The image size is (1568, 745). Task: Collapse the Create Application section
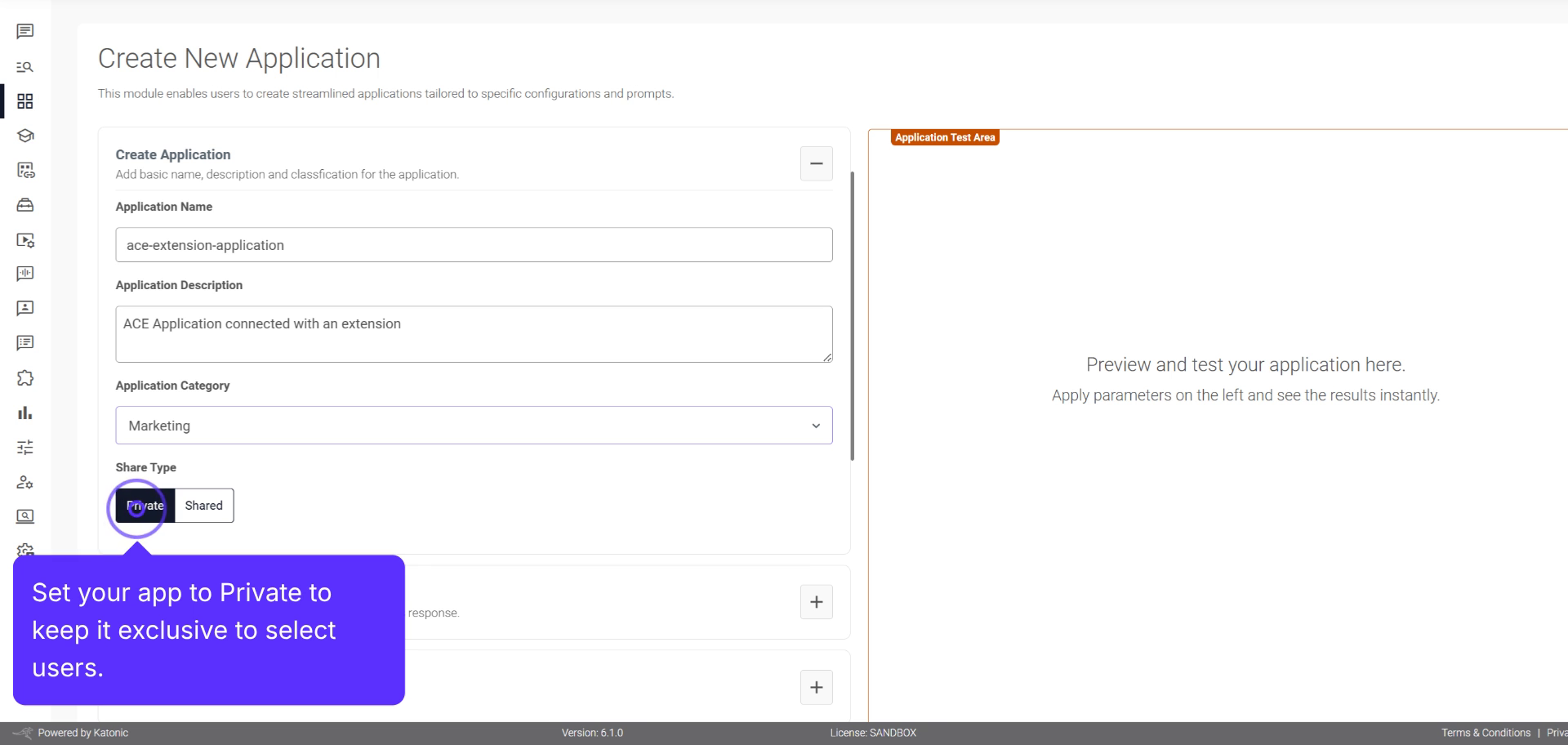pos(816,163)
